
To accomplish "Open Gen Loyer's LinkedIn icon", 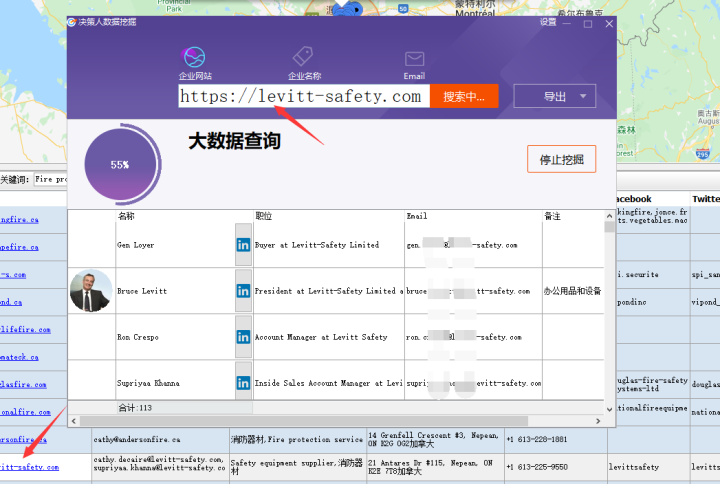I will point(243,245).
